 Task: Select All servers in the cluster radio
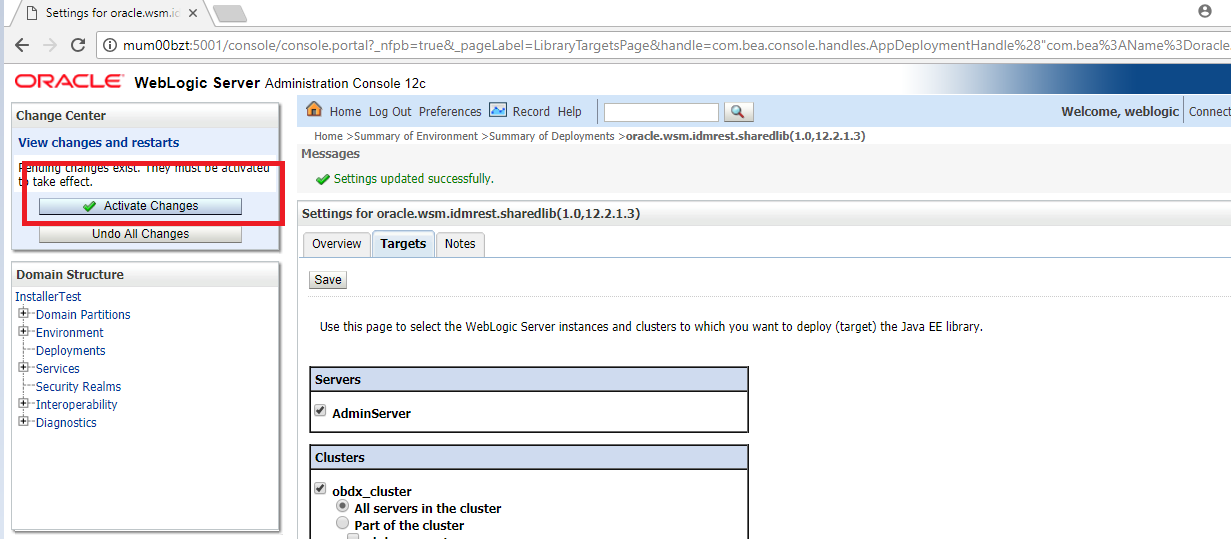(x=343, y=507)
